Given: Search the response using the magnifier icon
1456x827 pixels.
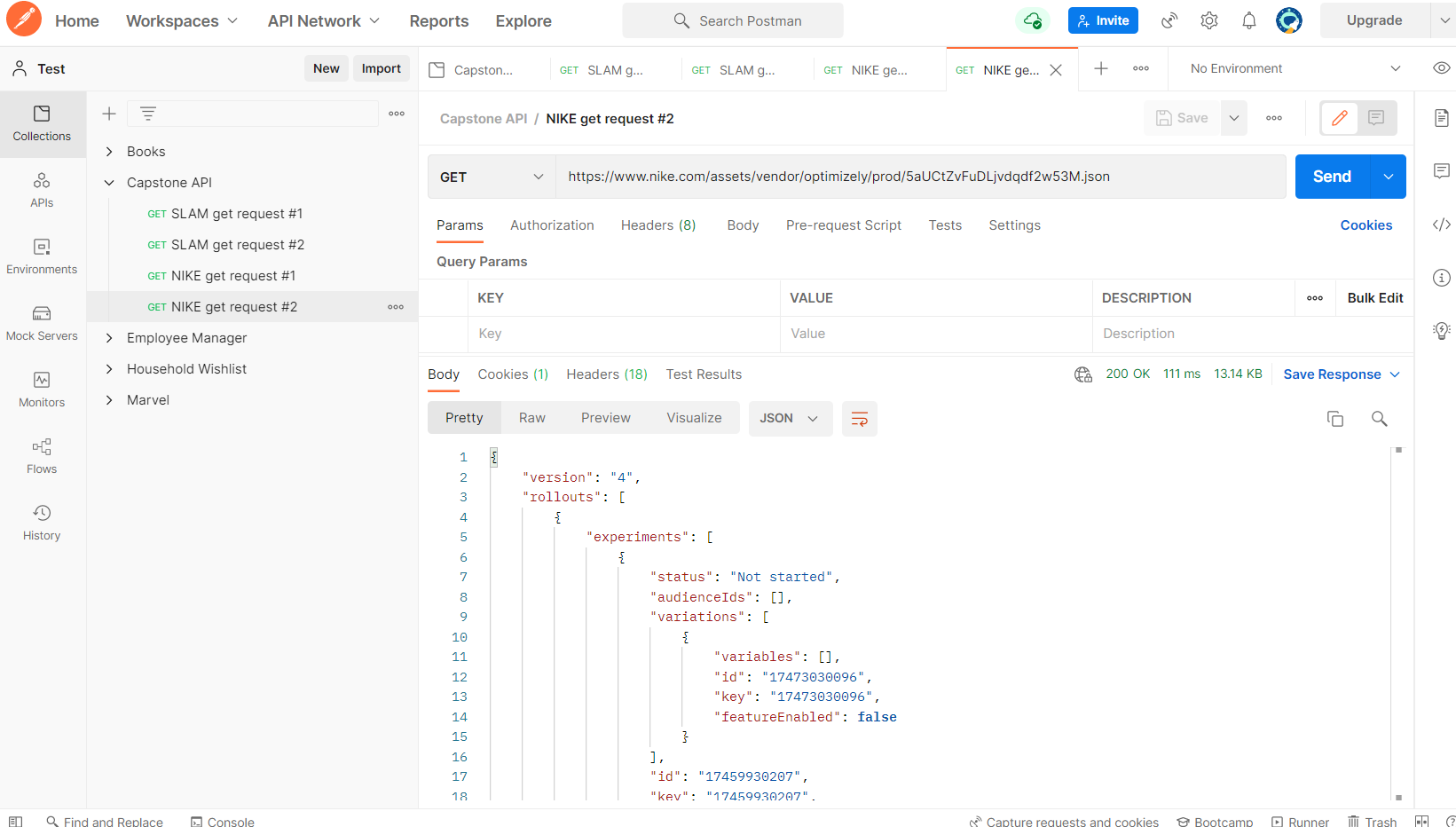Looking at the screenshot, I should coord(1379,418).
